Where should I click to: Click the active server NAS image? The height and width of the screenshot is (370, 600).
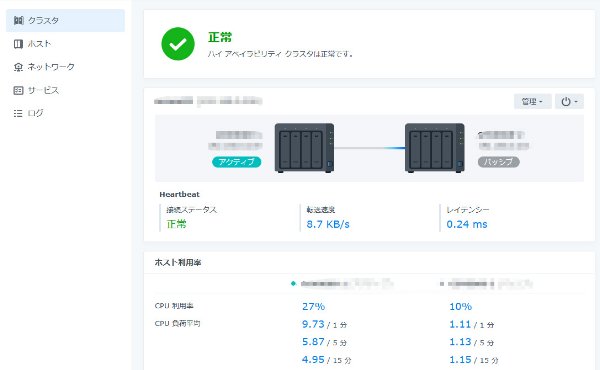point(304,148)
